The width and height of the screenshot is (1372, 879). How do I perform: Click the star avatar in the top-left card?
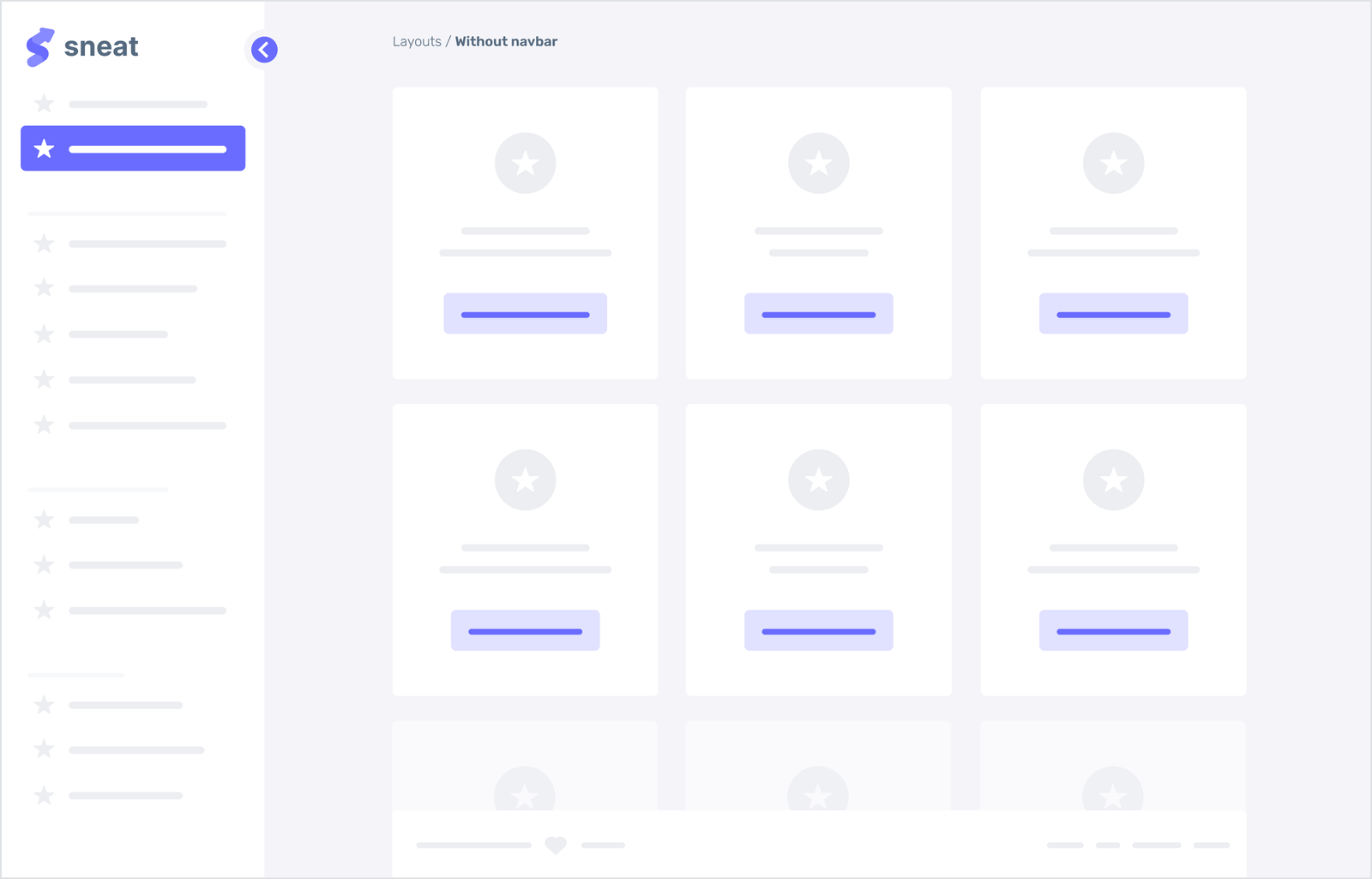(x=525, y=163)
